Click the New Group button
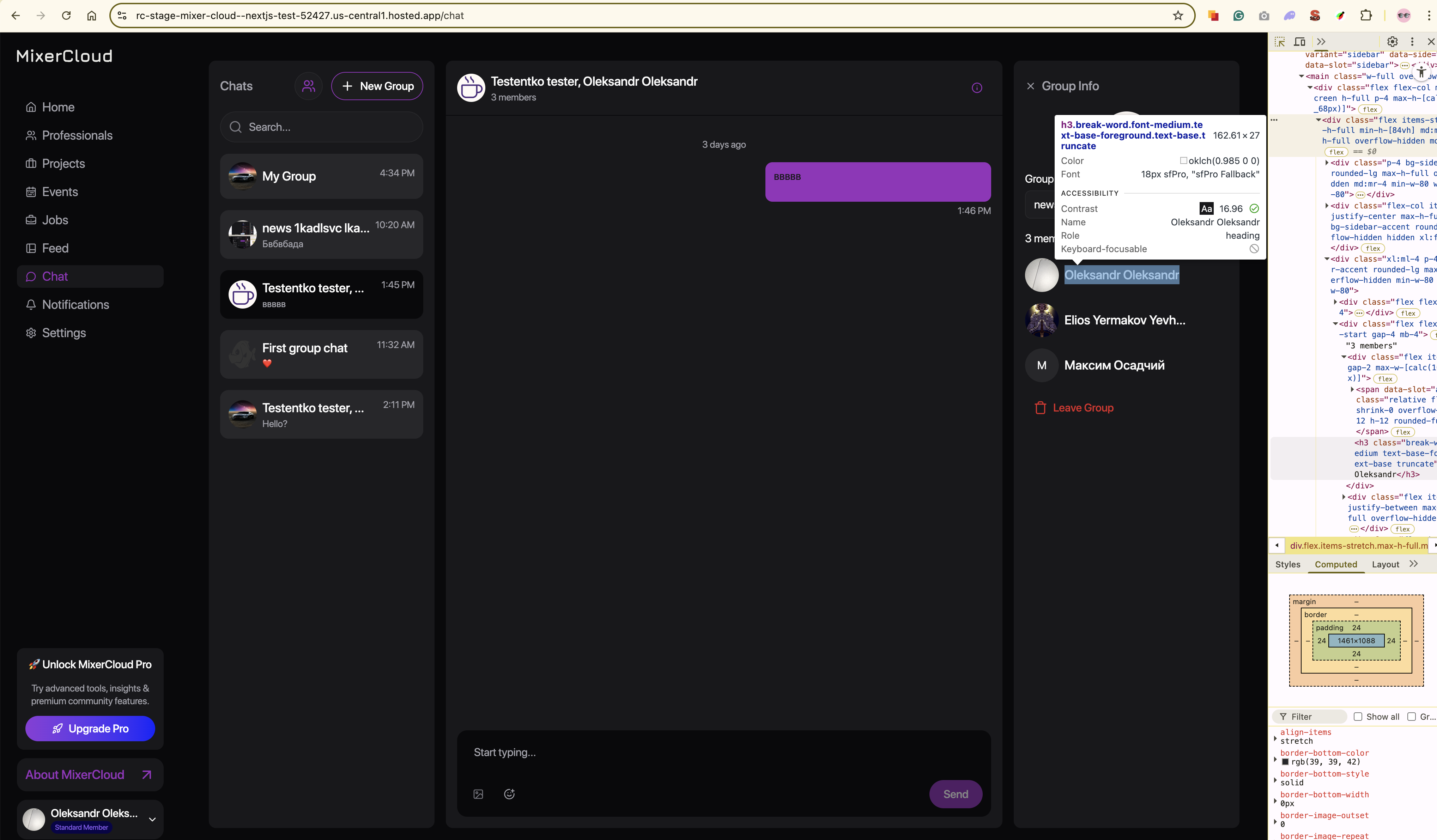 [377, 86]
